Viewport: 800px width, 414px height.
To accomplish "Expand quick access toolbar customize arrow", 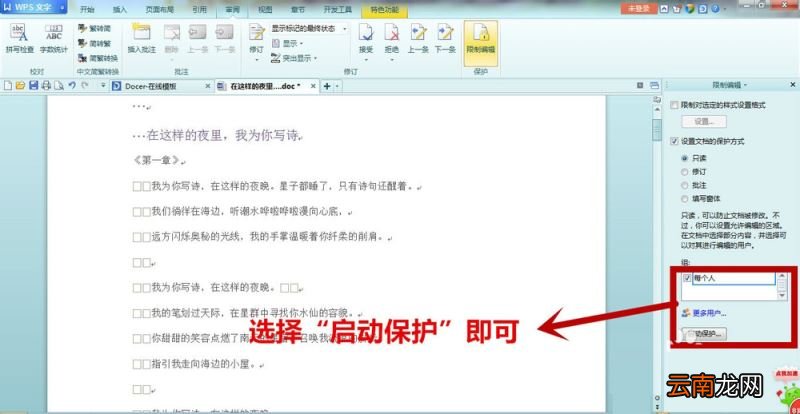I will pos(104,86).
